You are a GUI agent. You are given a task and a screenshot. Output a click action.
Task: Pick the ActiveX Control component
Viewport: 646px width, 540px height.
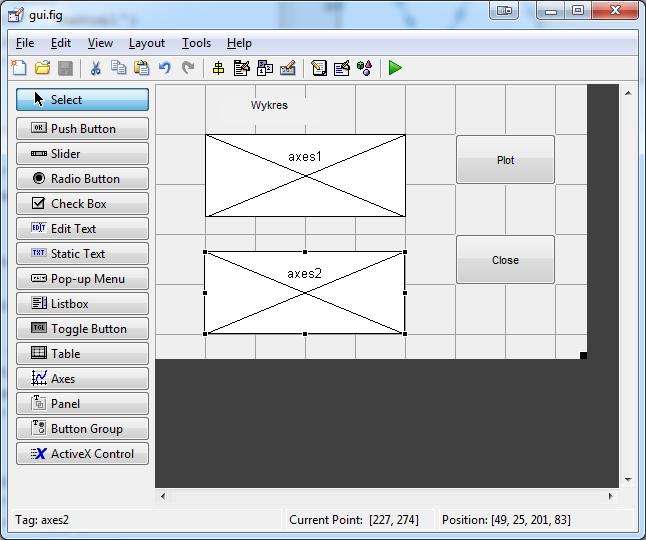(x=82, y=454)
